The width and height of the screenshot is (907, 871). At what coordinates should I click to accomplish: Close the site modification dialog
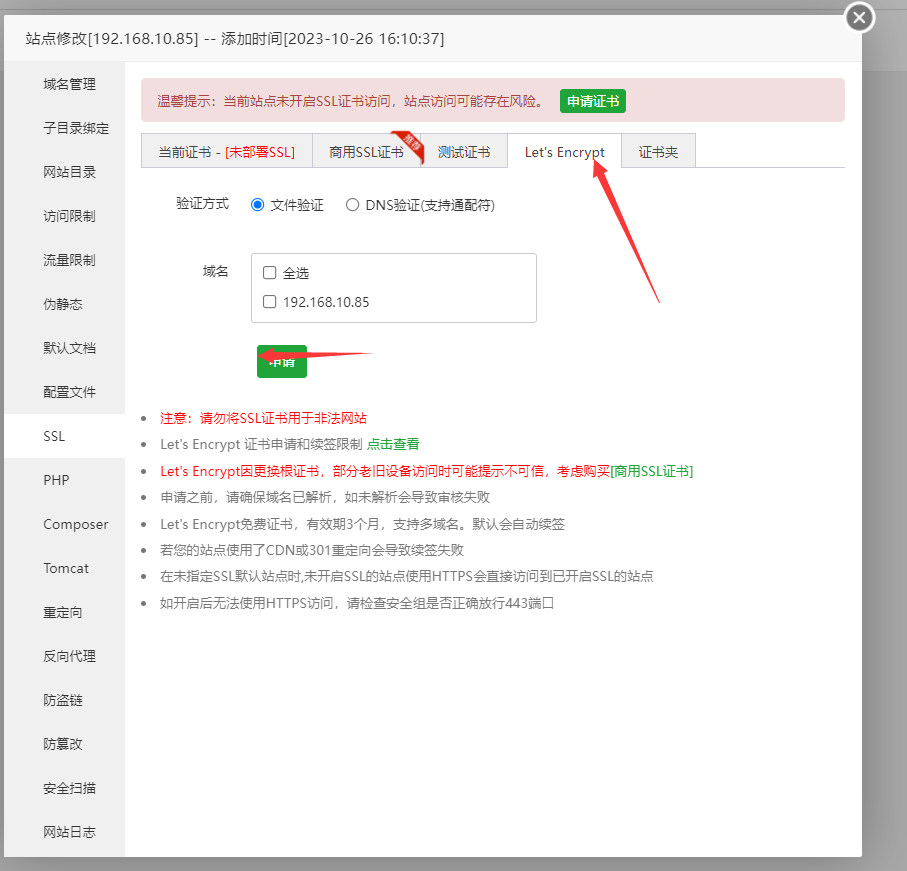[858, 17]
